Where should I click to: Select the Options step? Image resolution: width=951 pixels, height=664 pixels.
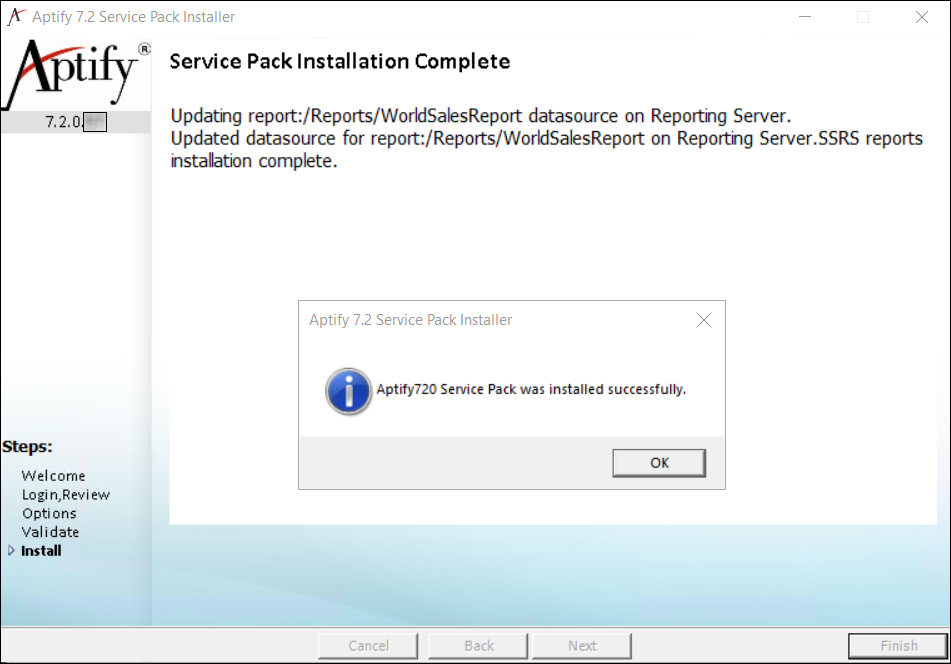click(49, 514)
